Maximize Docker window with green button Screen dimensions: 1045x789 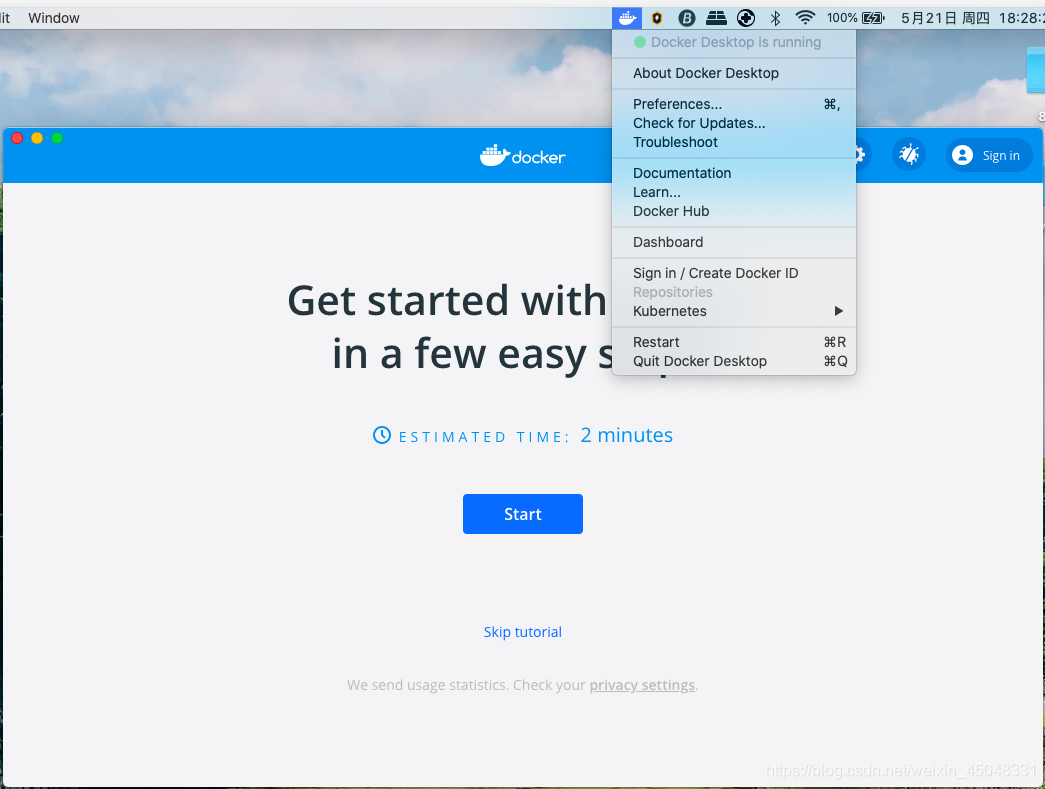pos(57,138)
